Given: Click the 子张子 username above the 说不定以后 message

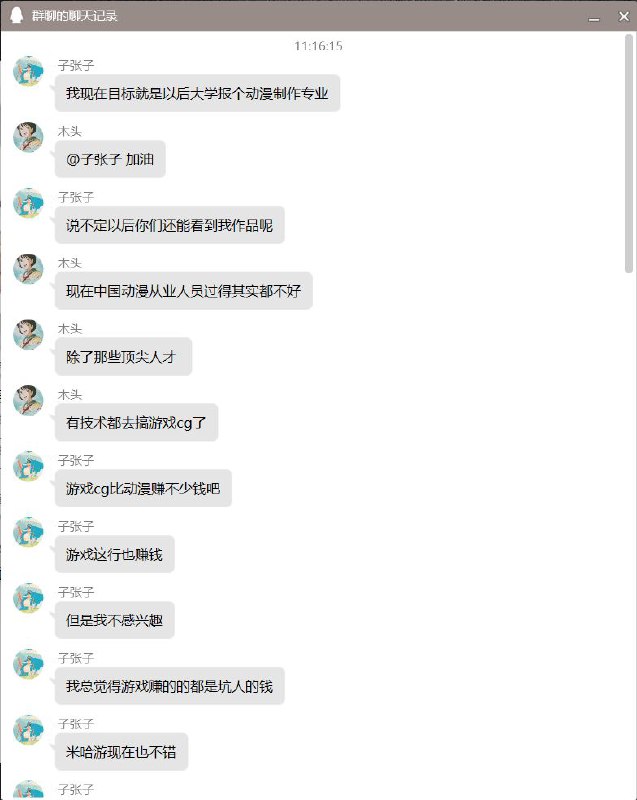Looking at the screenshot, I should (76, 197).
